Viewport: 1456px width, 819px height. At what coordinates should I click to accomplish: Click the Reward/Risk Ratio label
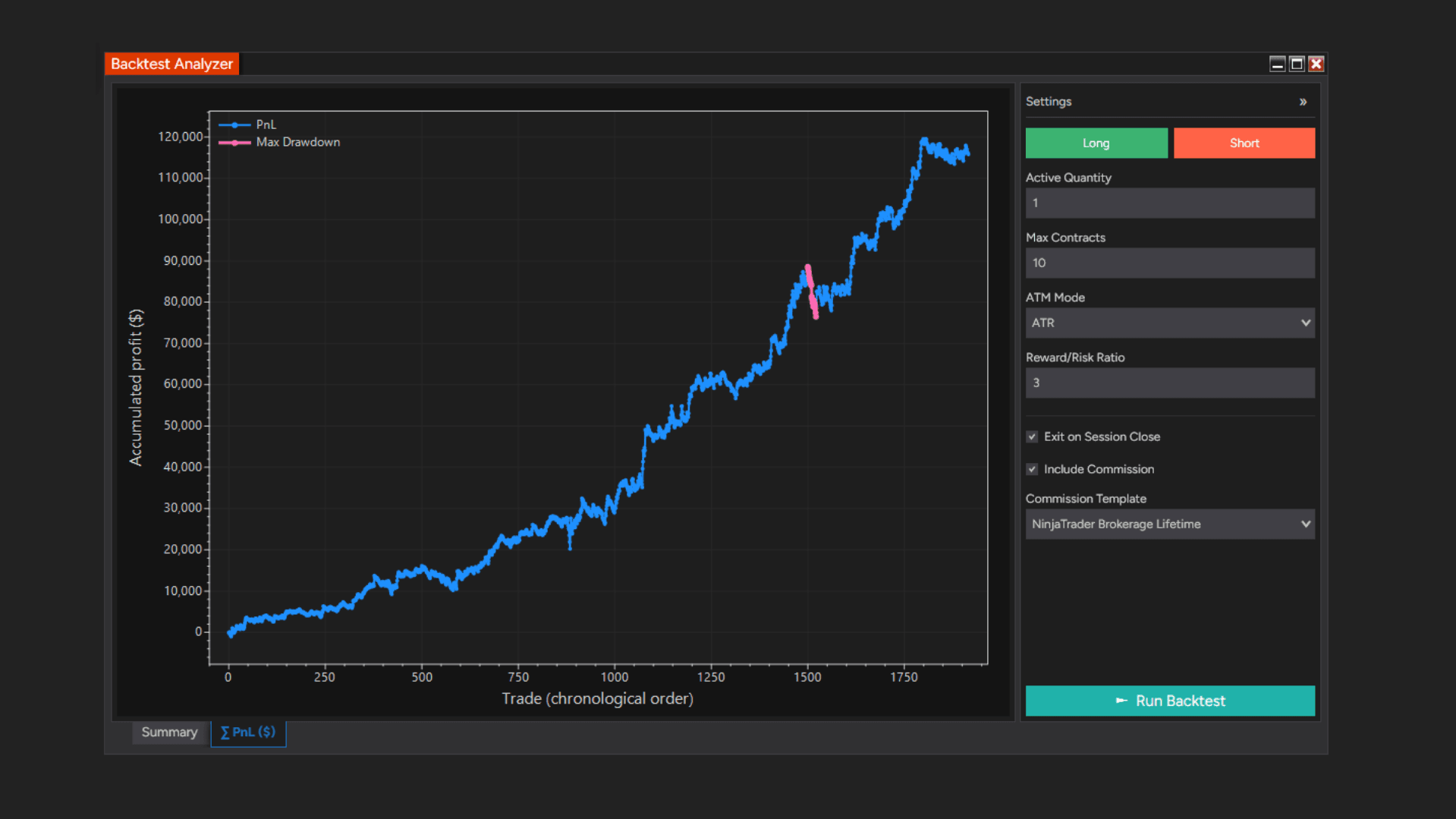pos(1075,358)
